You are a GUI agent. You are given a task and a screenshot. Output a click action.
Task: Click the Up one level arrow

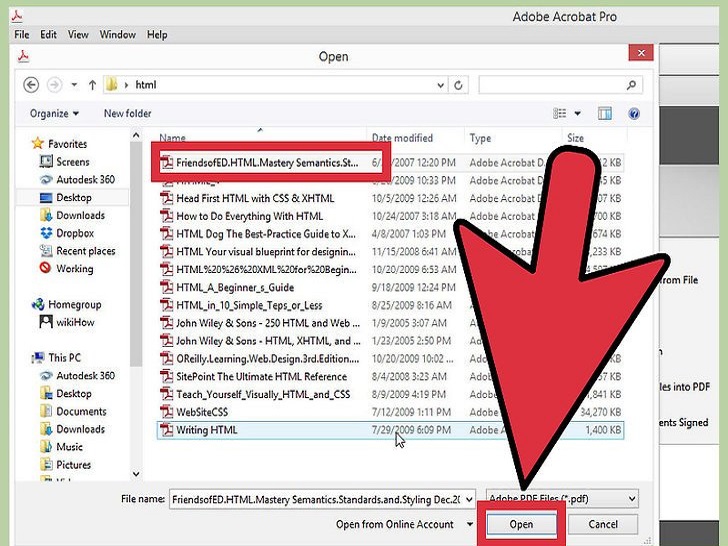click(92, 85)
